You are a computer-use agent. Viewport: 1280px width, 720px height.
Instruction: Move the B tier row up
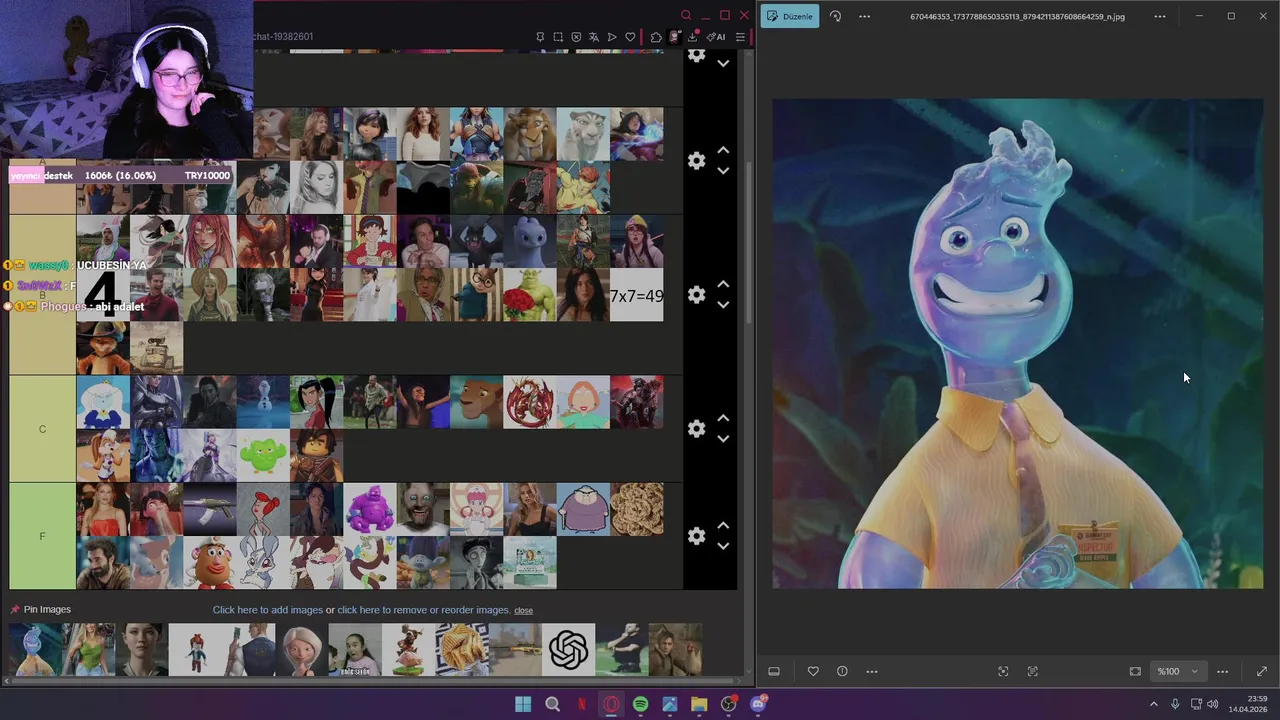[723, 285]
